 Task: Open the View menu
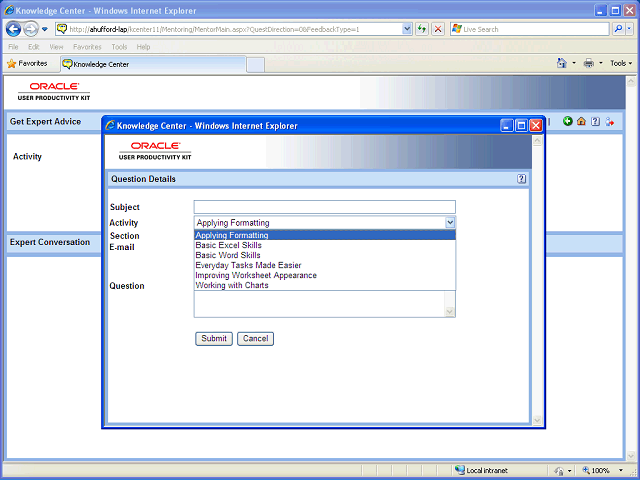coord(56,47)
